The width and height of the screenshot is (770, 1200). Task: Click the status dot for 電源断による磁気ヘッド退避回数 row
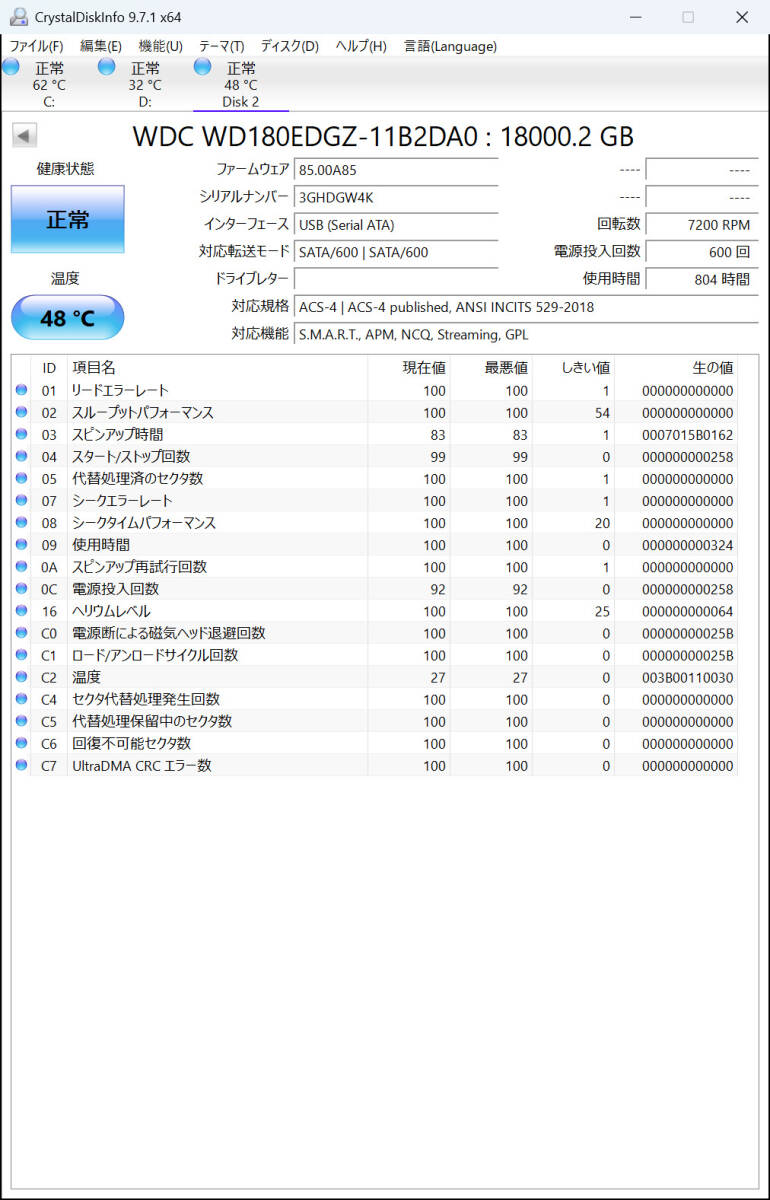tap(22, 633)
